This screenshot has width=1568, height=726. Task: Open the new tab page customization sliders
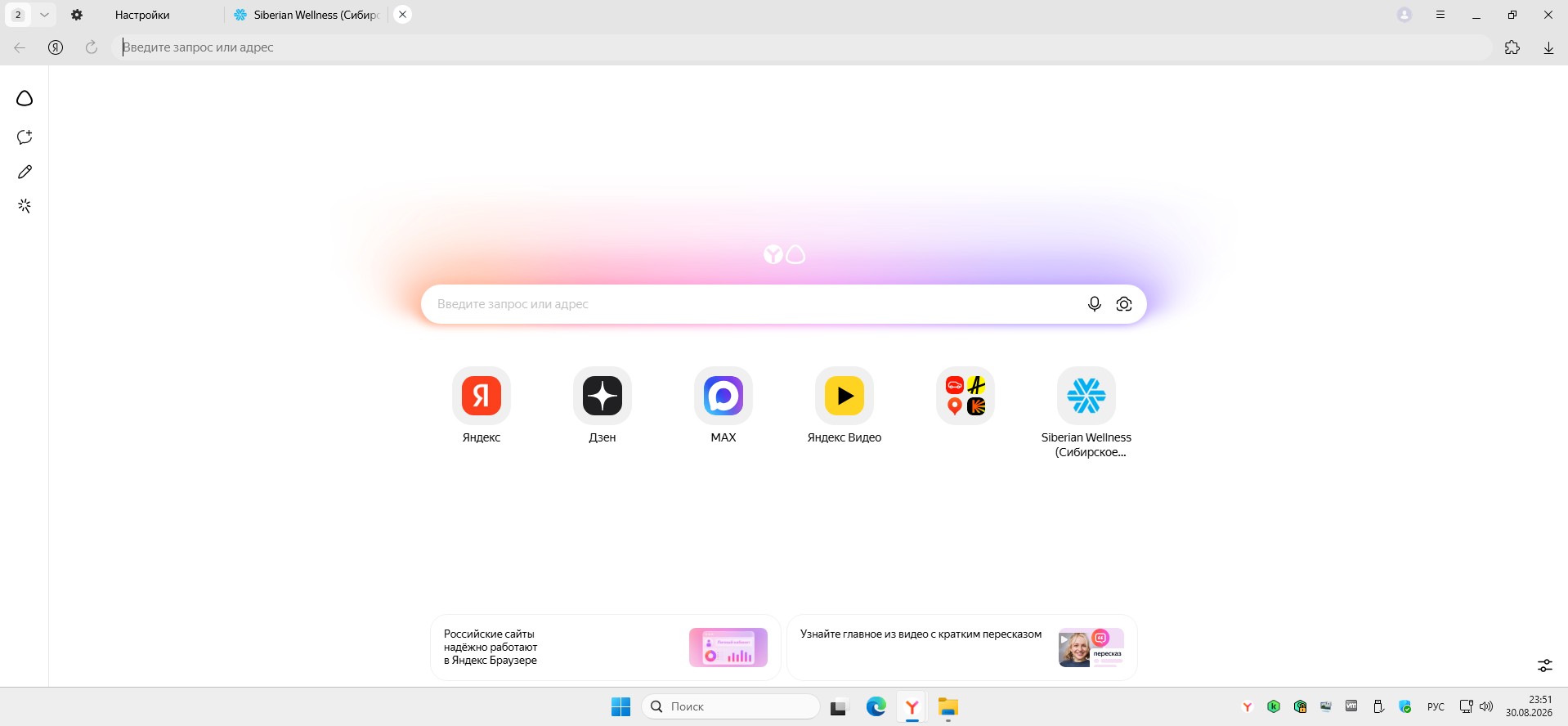coord(1545,665)
